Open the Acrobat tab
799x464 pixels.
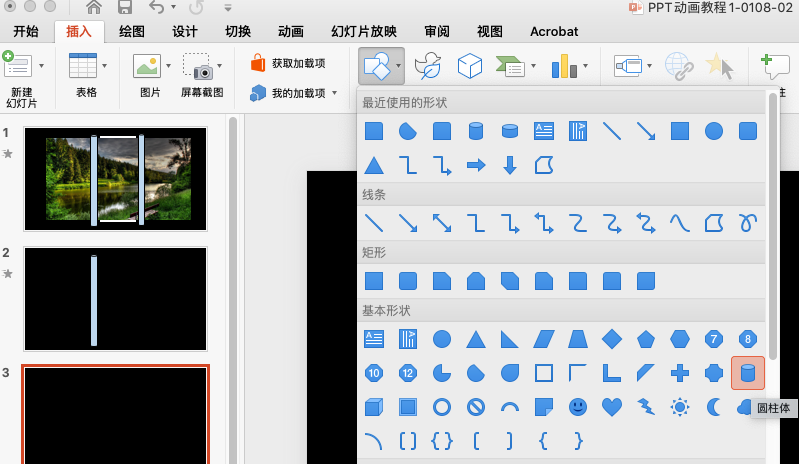pos(554,32)
